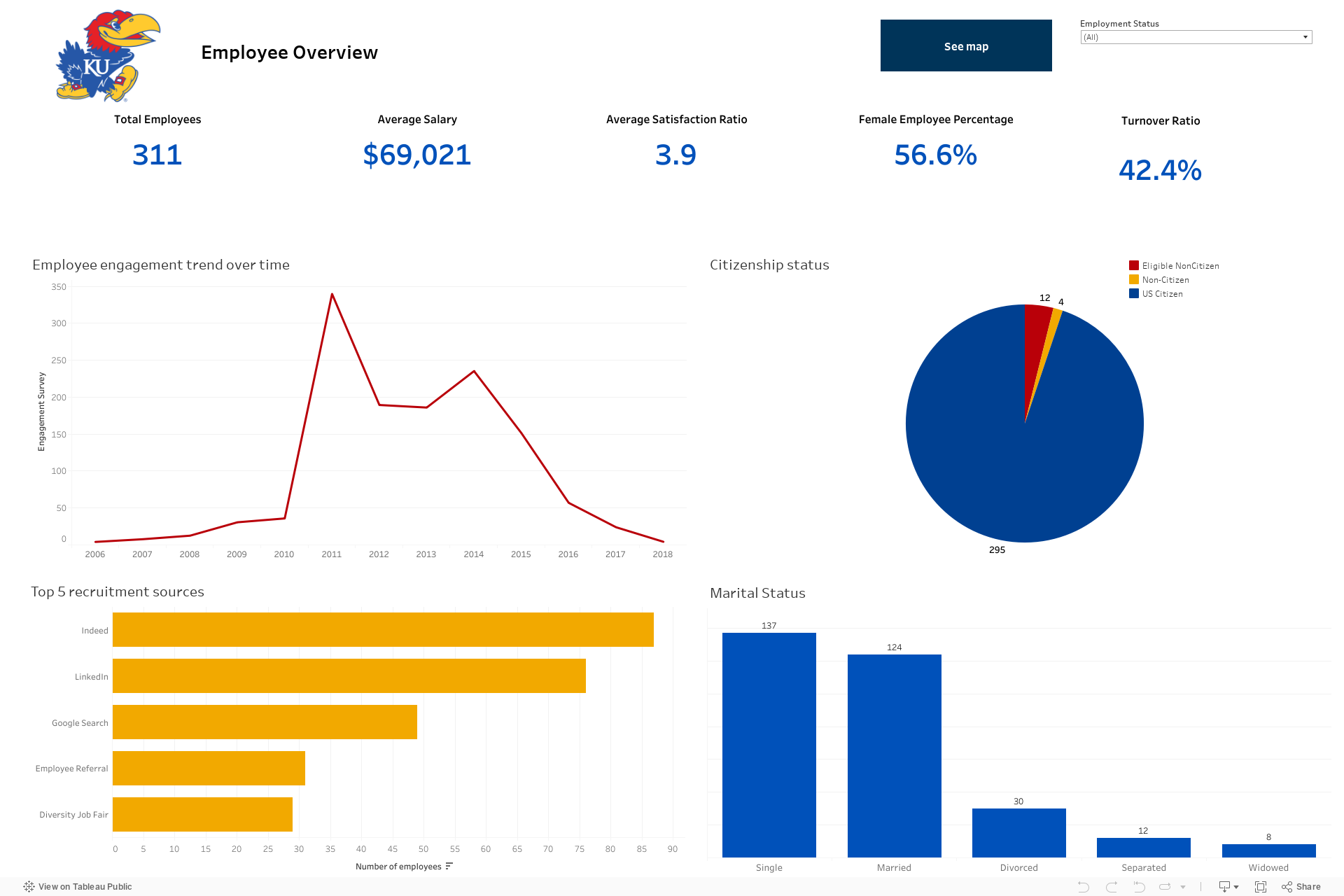Click the Marital Status chart title
Image resolution: width=1344 pixels, height=896 pixels.
757,593
